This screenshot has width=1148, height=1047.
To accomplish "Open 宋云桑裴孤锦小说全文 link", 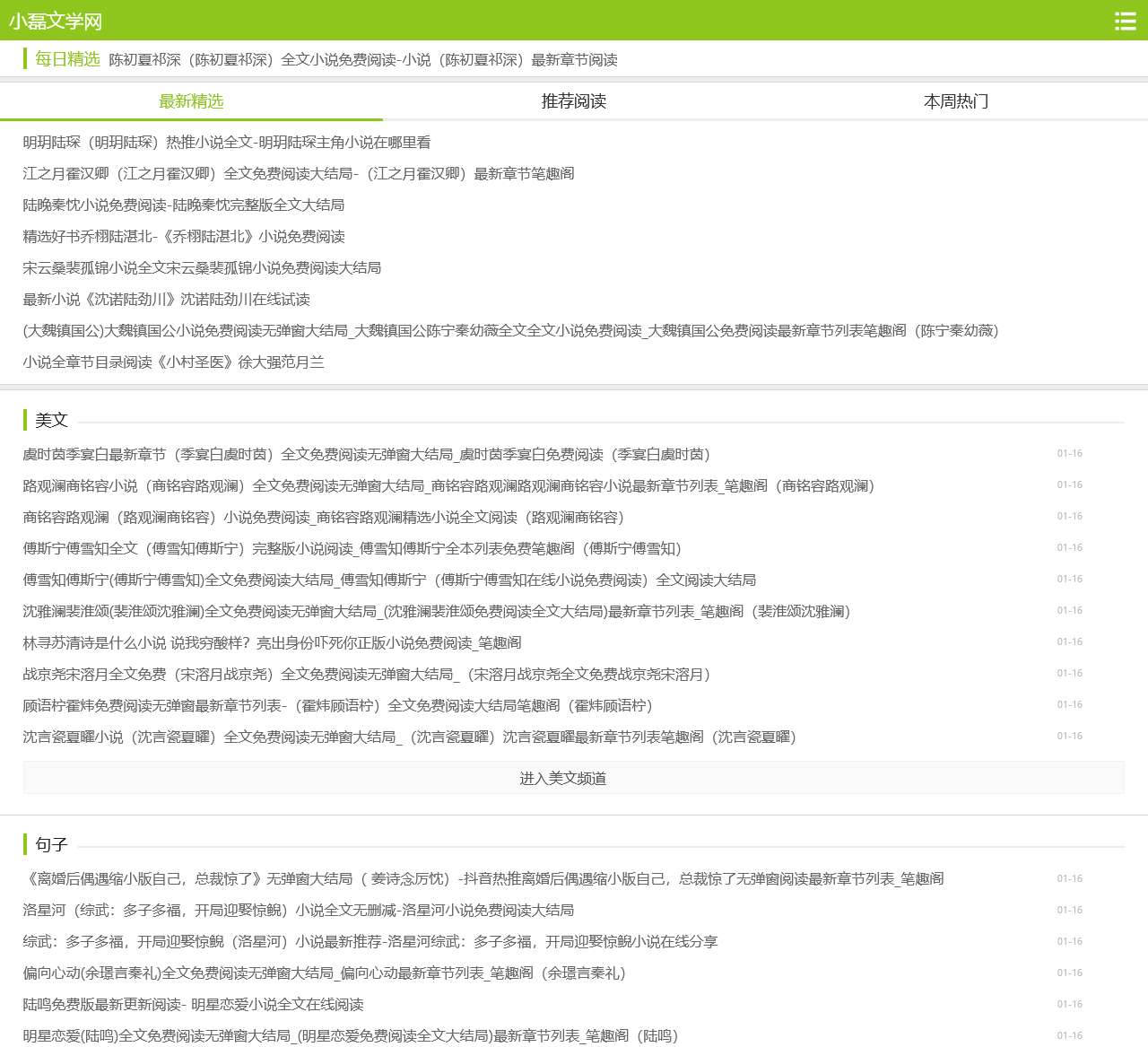I will point(202,268).
